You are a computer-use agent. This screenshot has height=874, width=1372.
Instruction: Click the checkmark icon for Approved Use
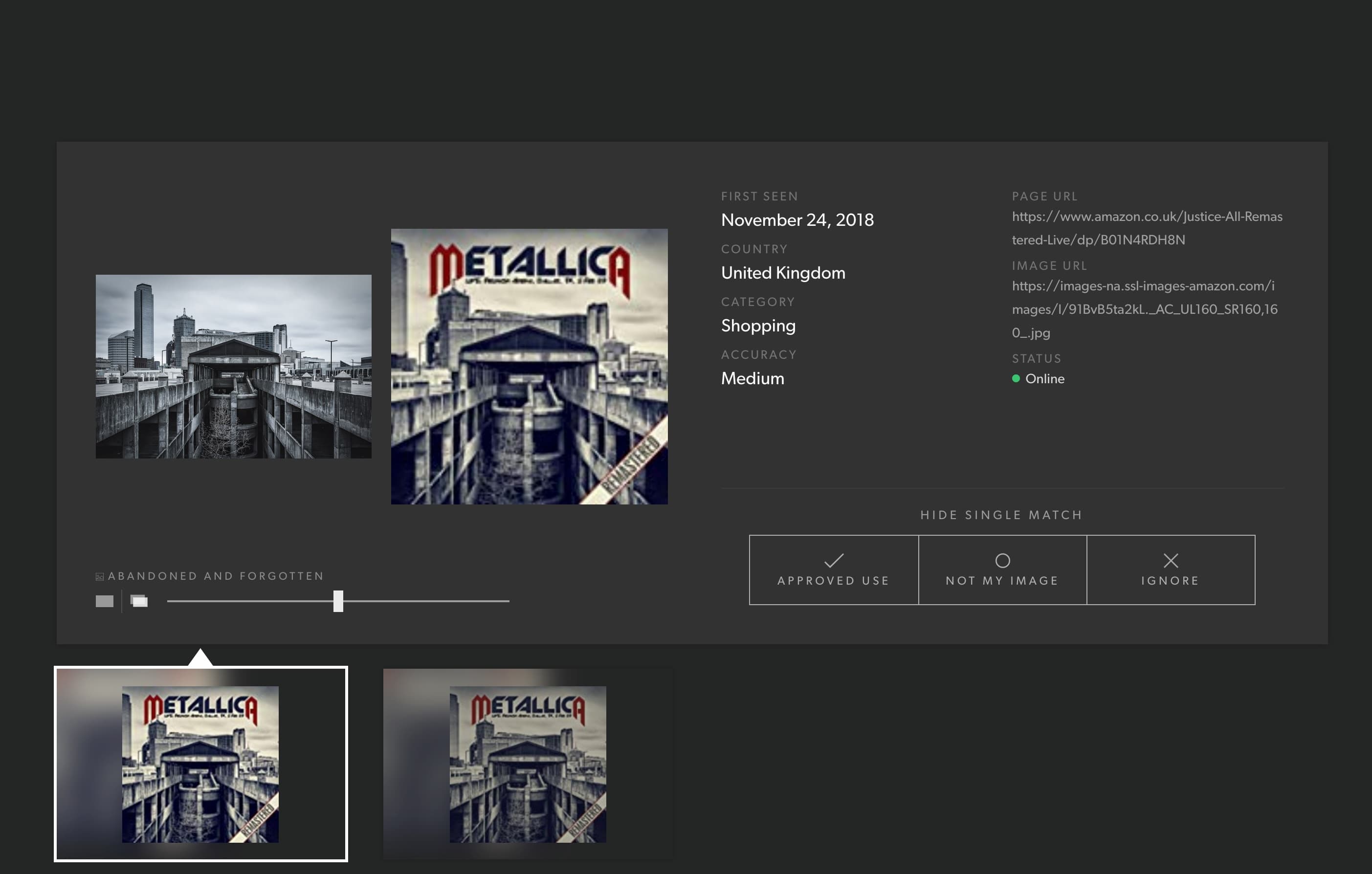833,561
